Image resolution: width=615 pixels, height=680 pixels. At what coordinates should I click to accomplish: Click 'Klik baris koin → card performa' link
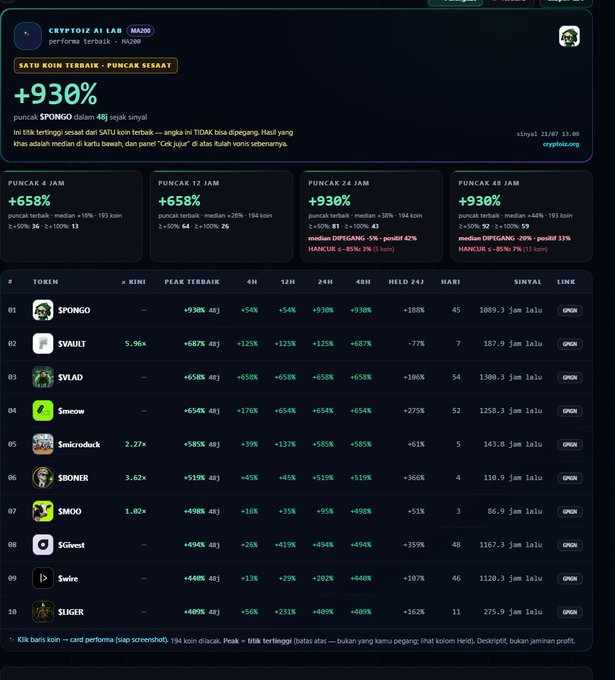coord(92,640)
